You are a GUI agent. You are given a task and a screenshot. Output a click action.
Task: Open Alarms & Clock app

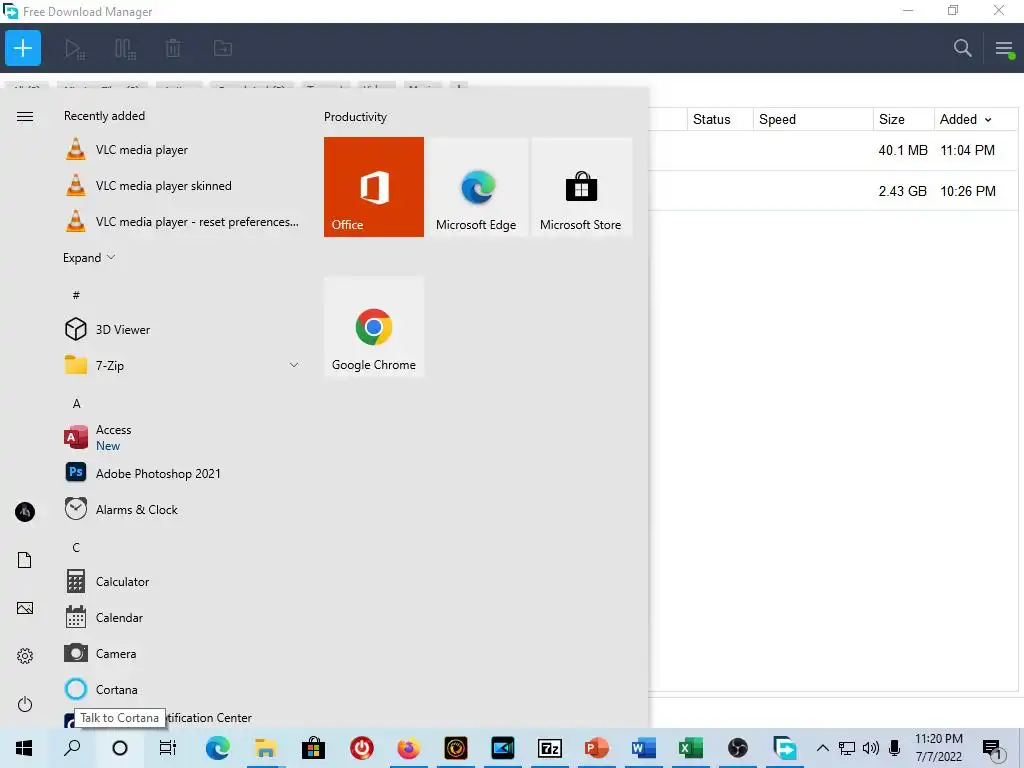click(183, 509)
